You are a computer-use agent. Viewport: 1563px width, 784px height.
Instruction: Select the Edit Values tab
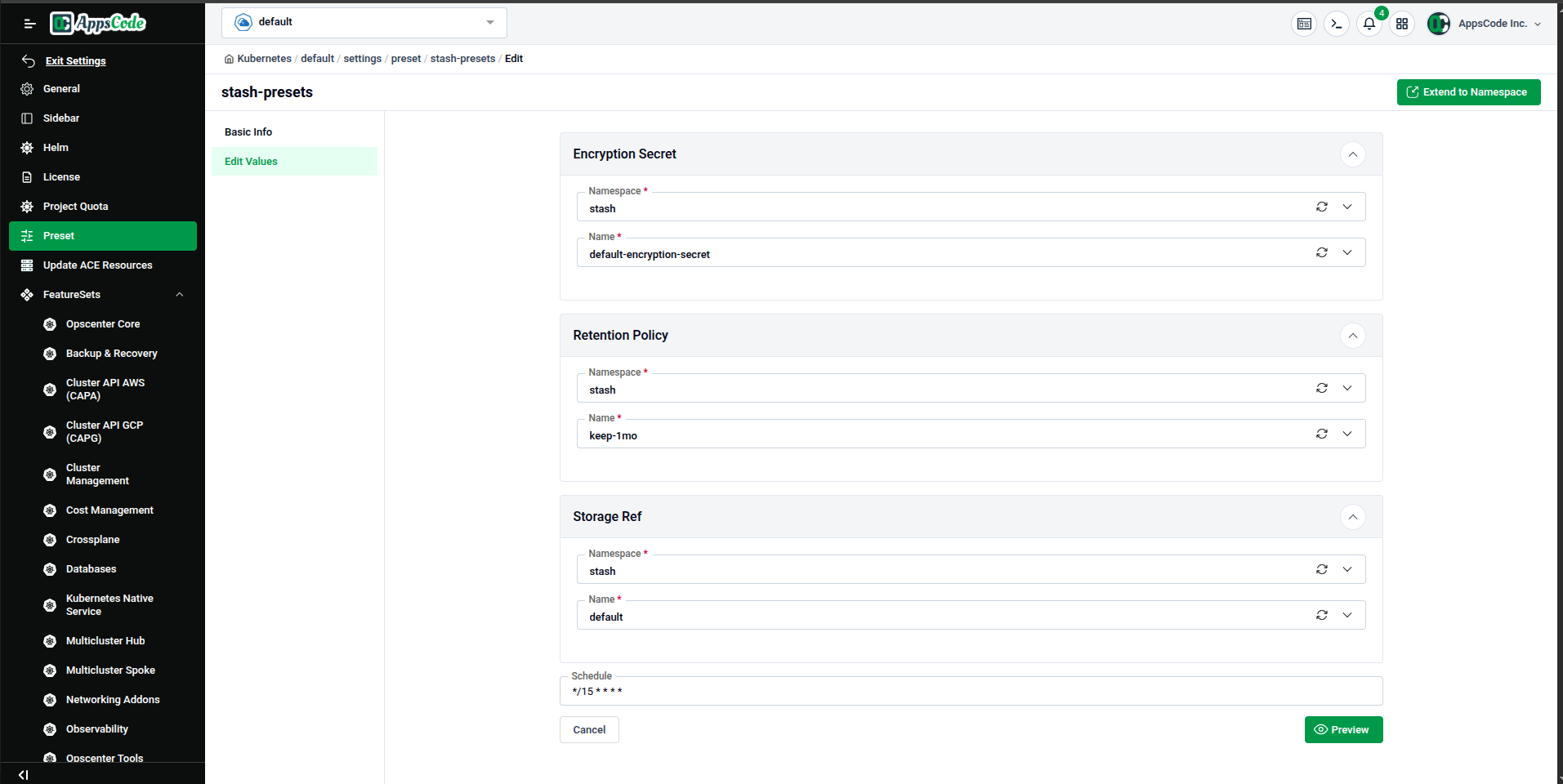click(251, 161)
